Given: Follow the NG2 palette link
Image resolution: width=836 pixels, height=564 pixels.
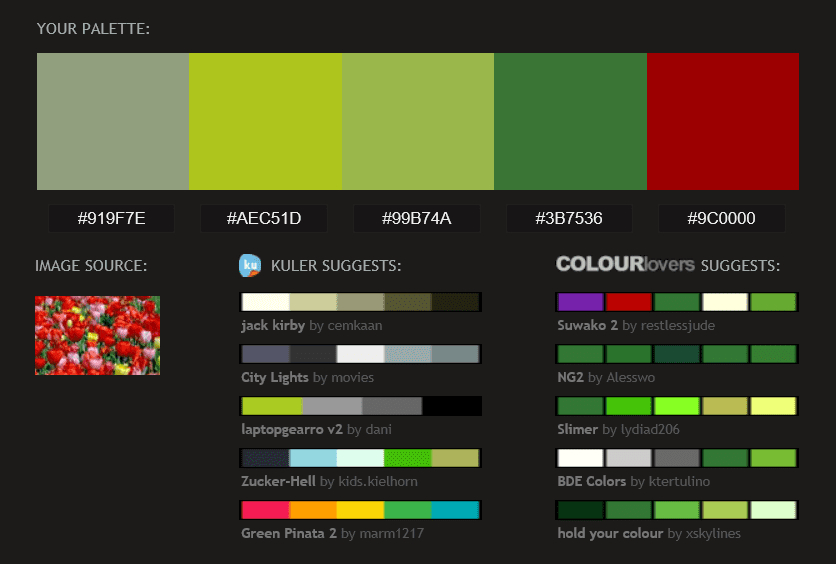Looking at the screenshot, I should tap(570, 377).
